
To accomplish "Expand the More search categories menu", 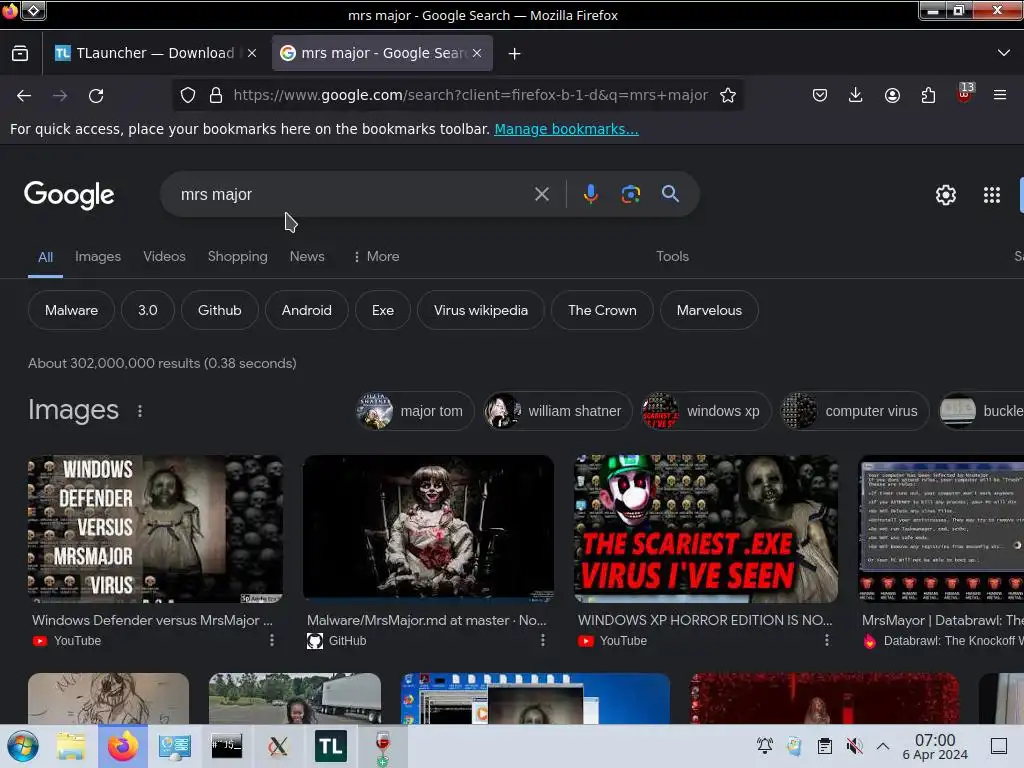I will pos(376,257).
